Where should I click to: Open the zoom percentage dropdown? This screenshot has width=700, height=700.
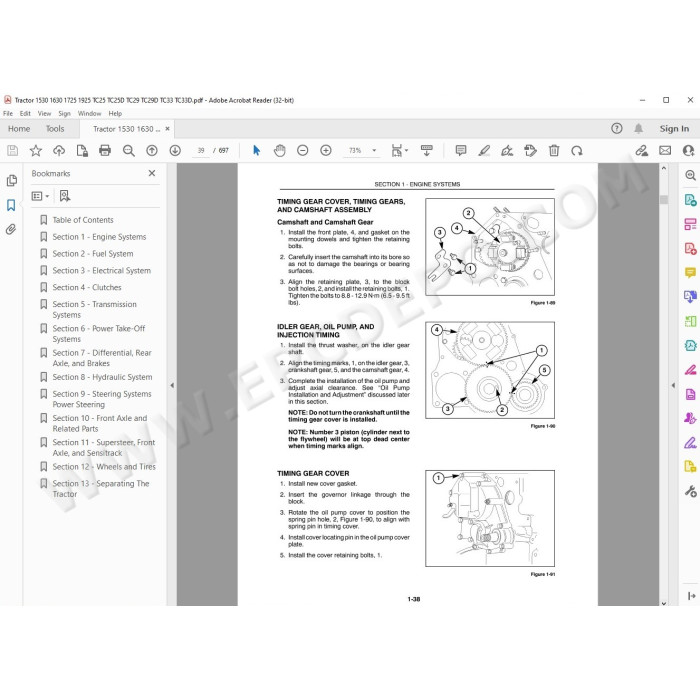pyautogui.click(x=374, y=151)
